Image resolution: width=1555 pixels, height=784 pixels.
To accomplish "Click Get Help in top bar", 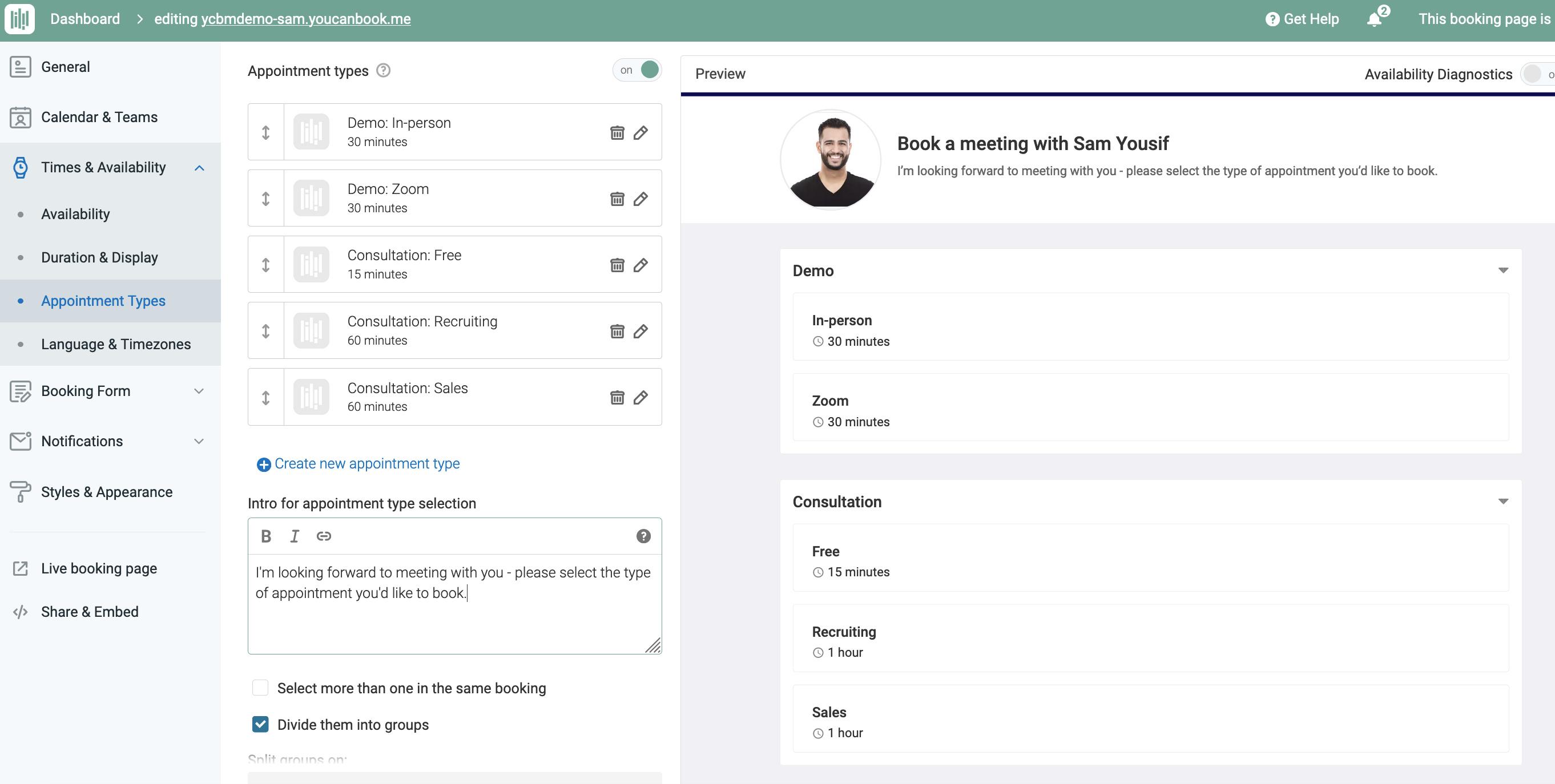I will [x=1302, y=19].
